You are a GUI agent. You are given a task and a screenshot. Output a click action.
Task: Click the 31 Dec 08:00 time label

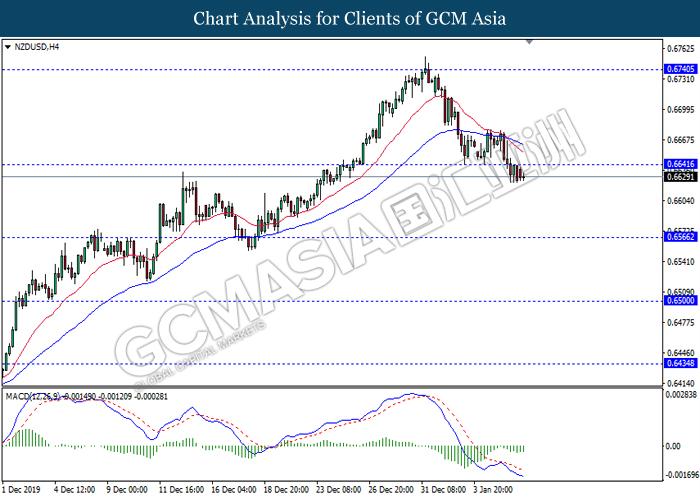[443, 490]
